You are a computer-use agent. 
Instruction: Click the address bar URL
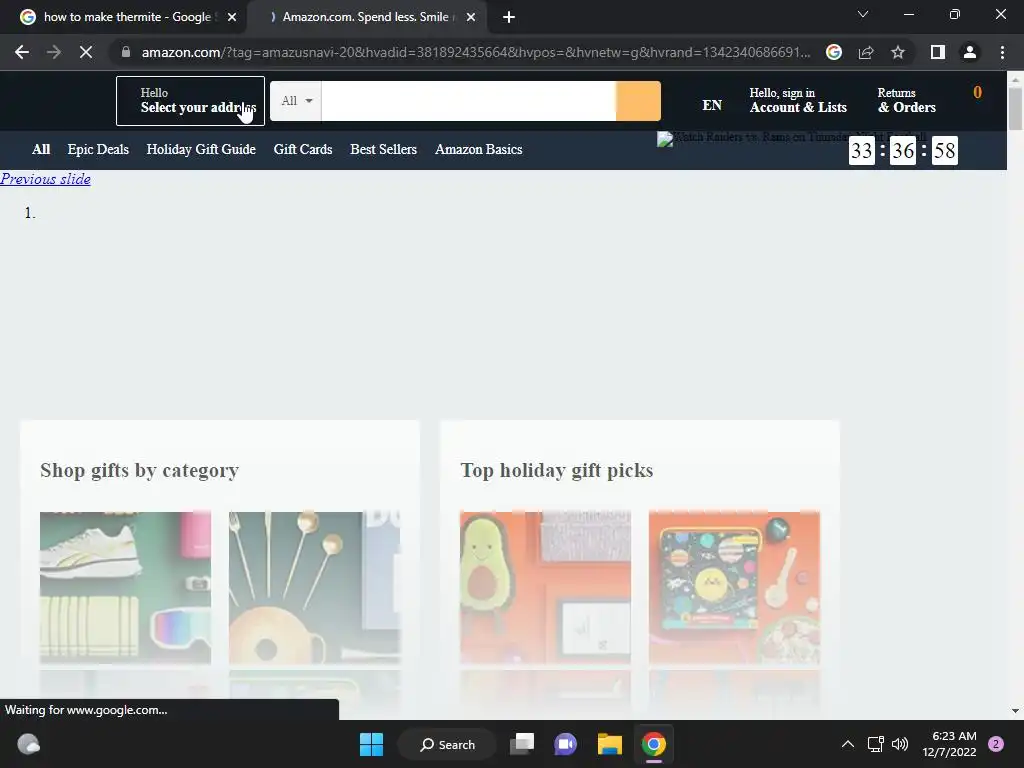pyautogui.click(x=475, y=52)
